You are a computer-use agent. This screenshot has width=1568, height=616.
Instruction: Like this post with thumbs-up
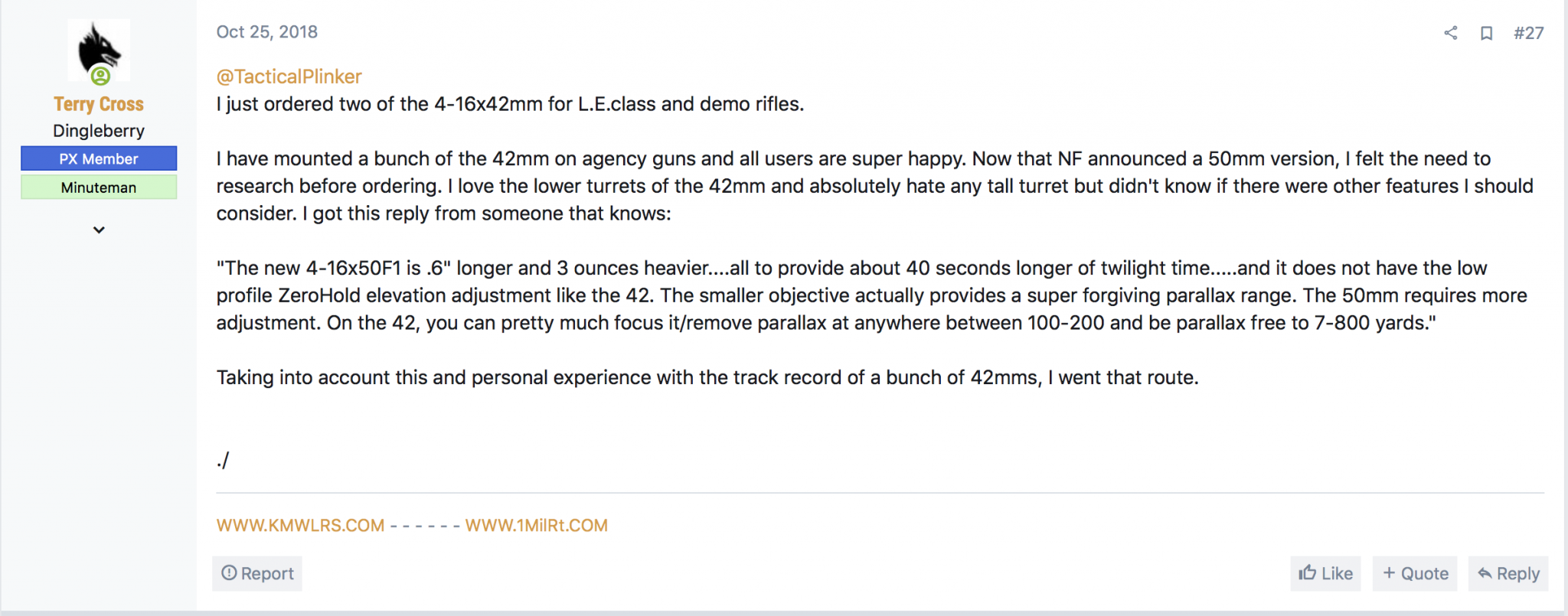click(1325, 573)
